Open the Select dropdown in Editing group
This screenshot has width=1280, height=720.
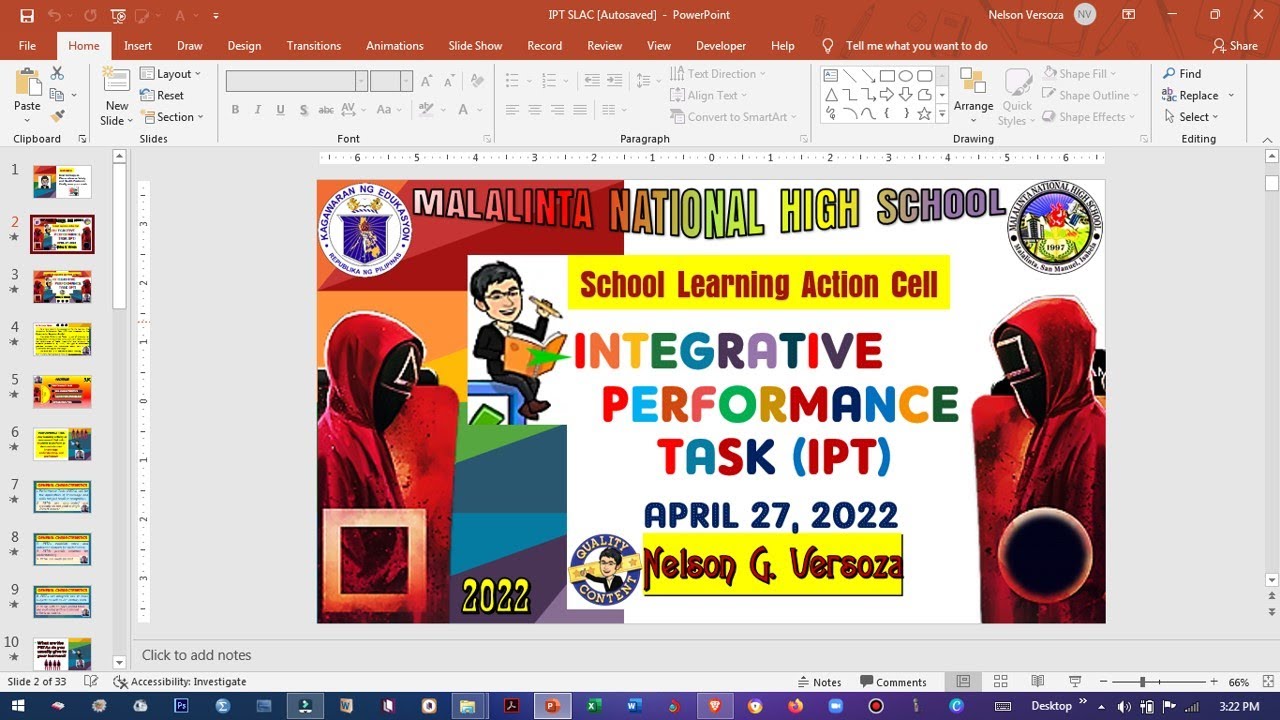(x=1190, y=117)
